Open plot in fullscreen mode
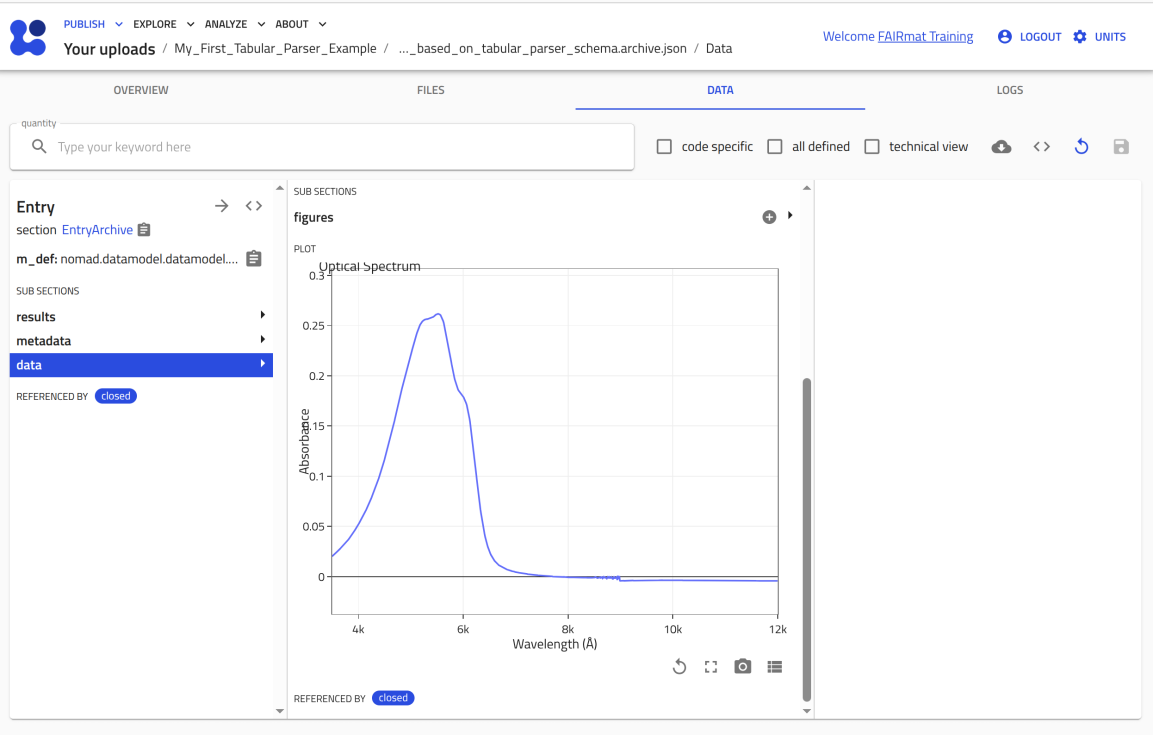The width and height of the screenshot is (1153, 735). click(711, 667)
